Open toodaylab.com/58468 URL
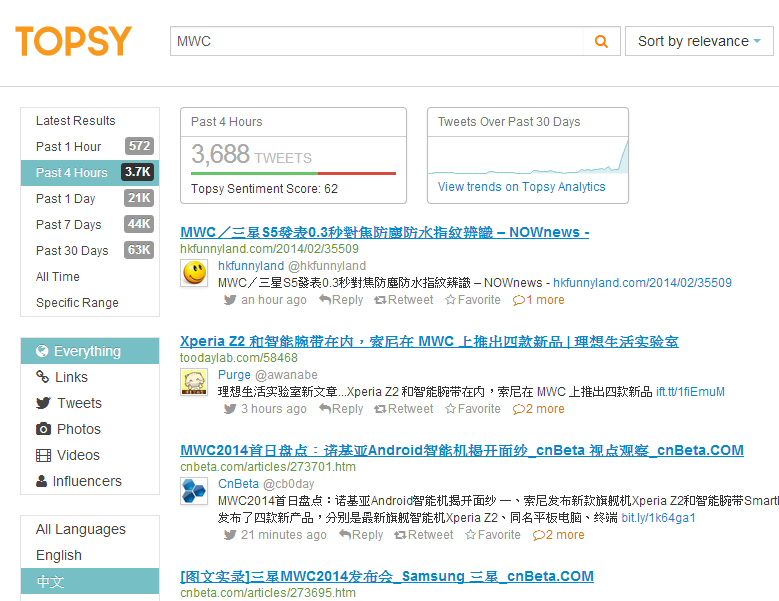This screenshot has width=779, height=601. [x=239, y=358]
